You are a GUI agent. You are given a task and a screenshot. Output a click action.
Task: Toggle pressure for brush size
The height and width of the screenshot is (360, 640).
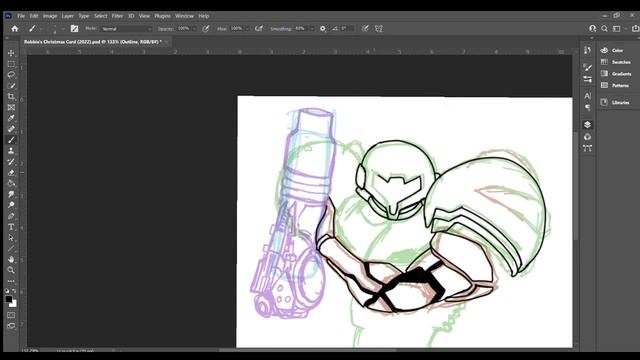pos(365,29)
